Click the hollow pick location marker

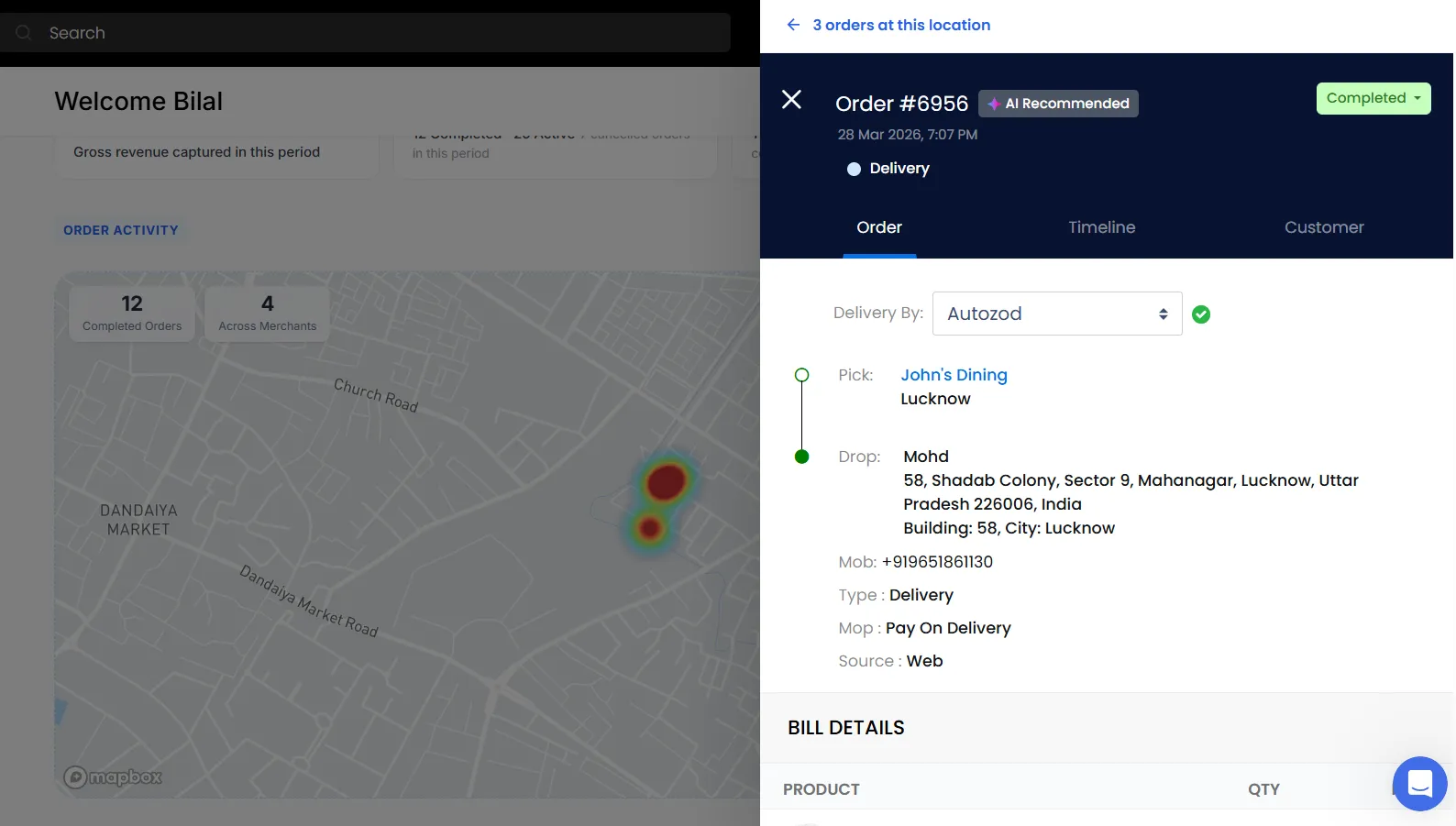pyautogui.click(x=801, y=375)
